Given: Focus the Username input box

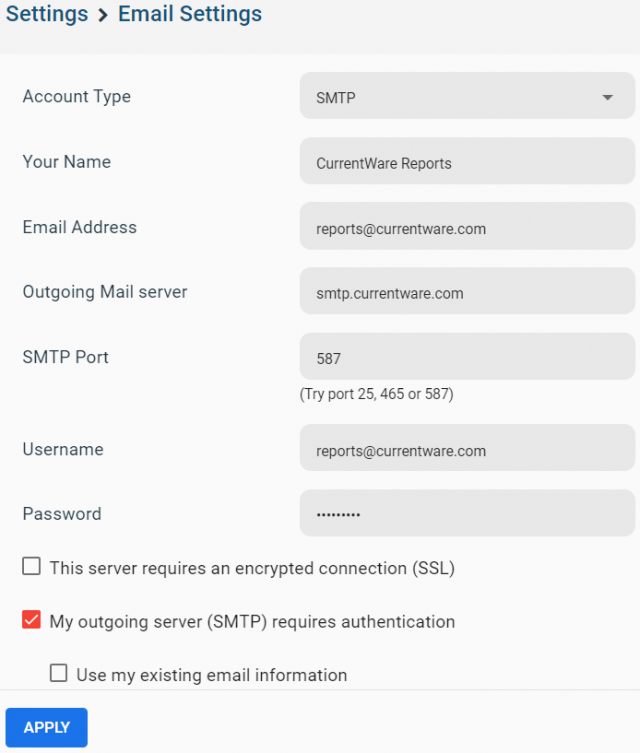Looking at the screenshot, I should coord(467,448).
